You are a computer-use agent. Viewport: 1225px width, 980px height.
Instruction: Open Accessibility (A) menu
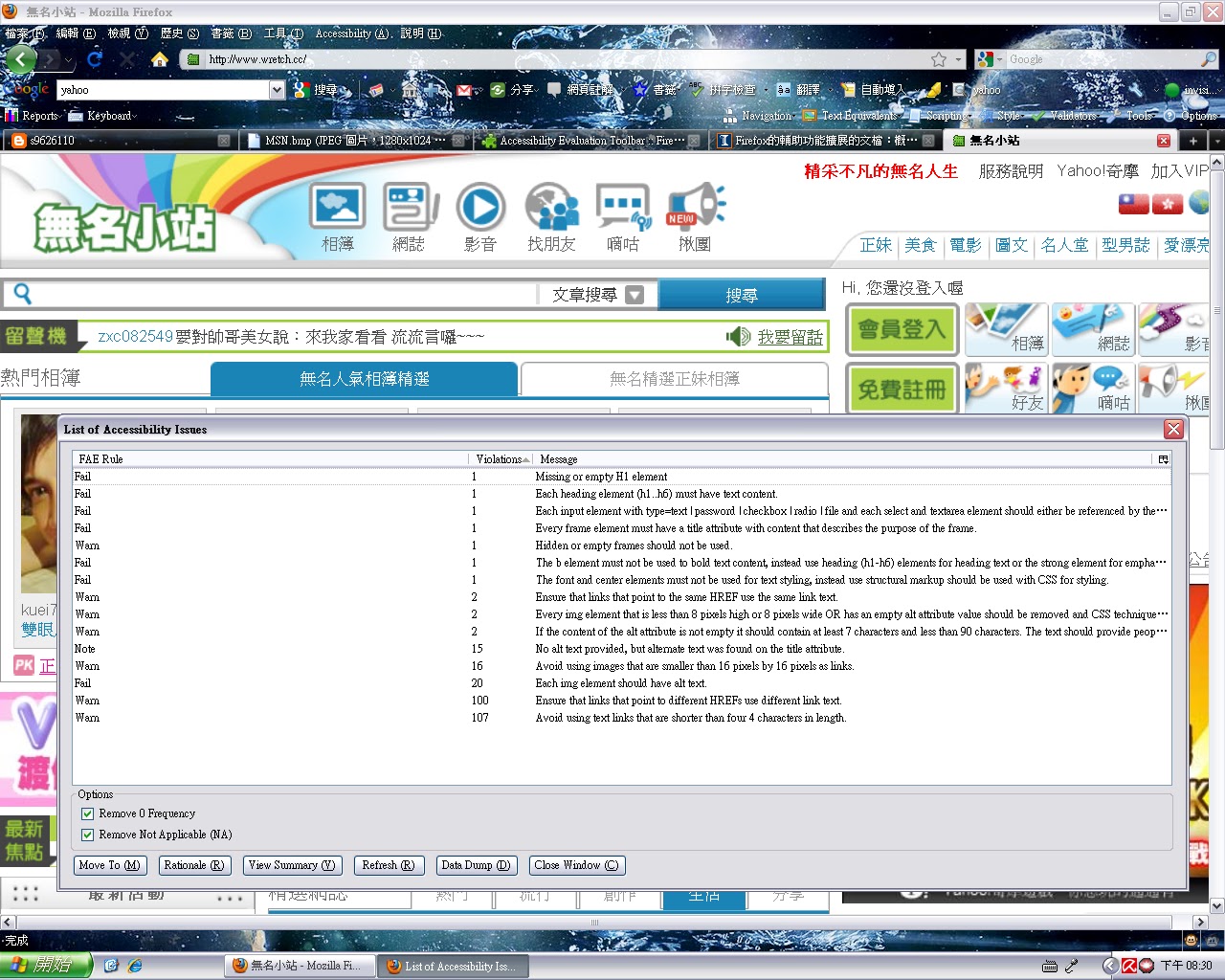(352, 33)
